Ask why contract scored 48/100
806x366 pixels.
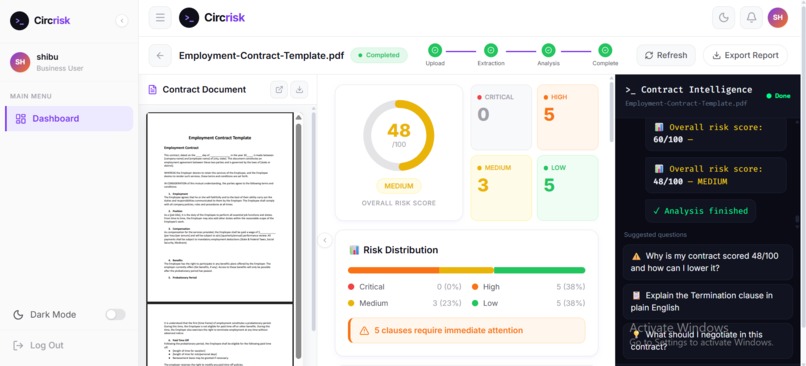707,262
